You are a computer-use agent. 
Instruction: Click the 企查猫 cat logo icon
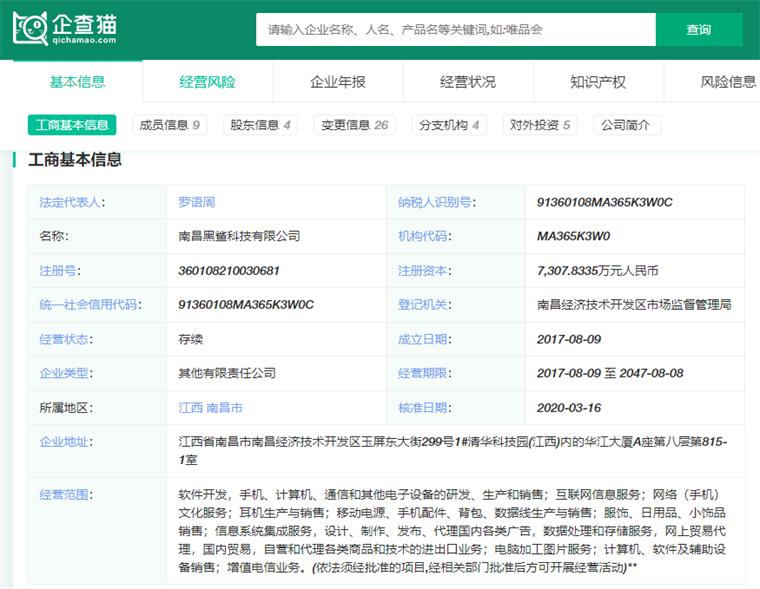click(x=30, y=29)
